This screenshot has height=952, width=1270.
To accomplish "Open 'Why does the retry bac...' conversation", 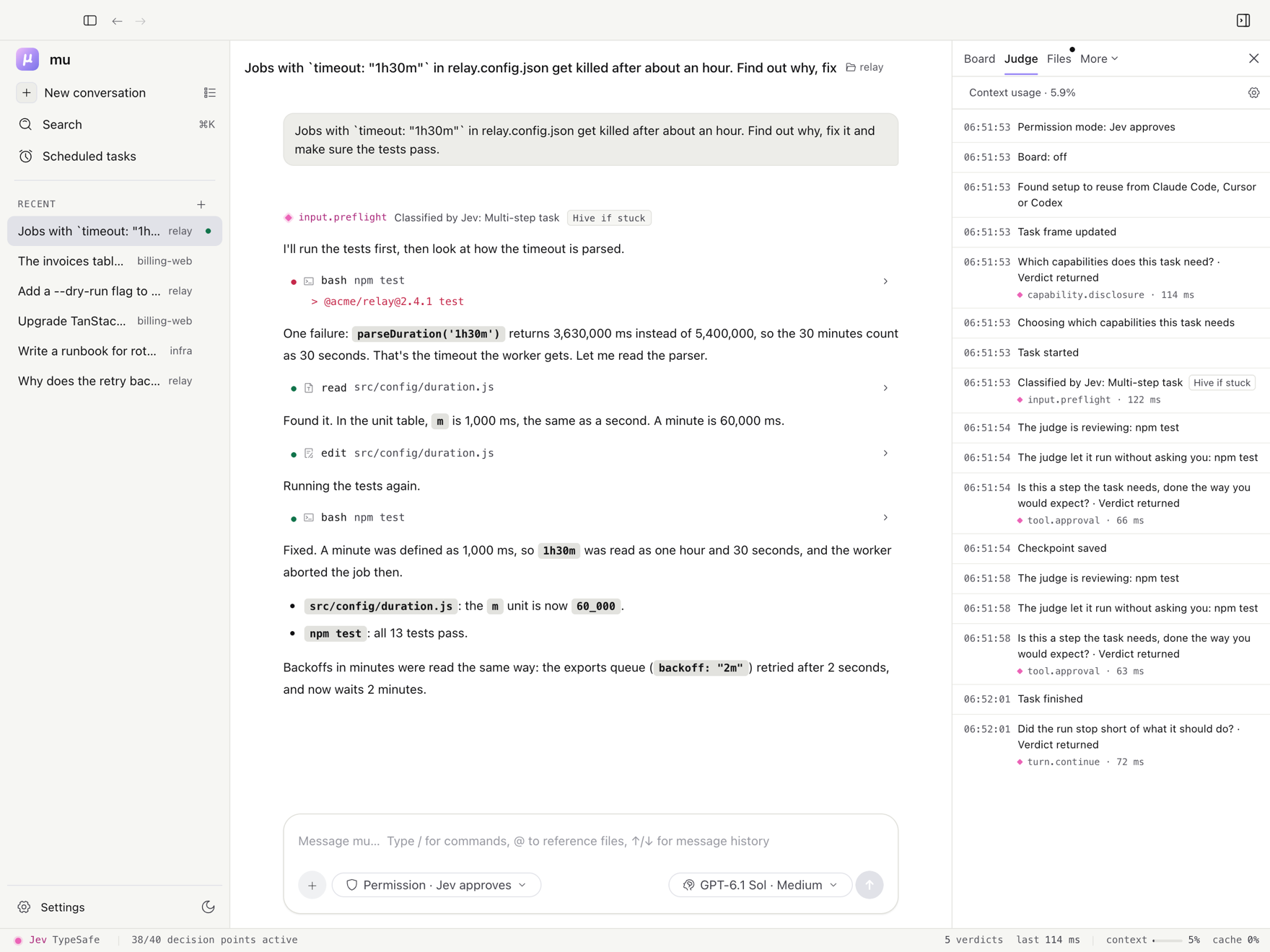I will [x=115, y=381].
